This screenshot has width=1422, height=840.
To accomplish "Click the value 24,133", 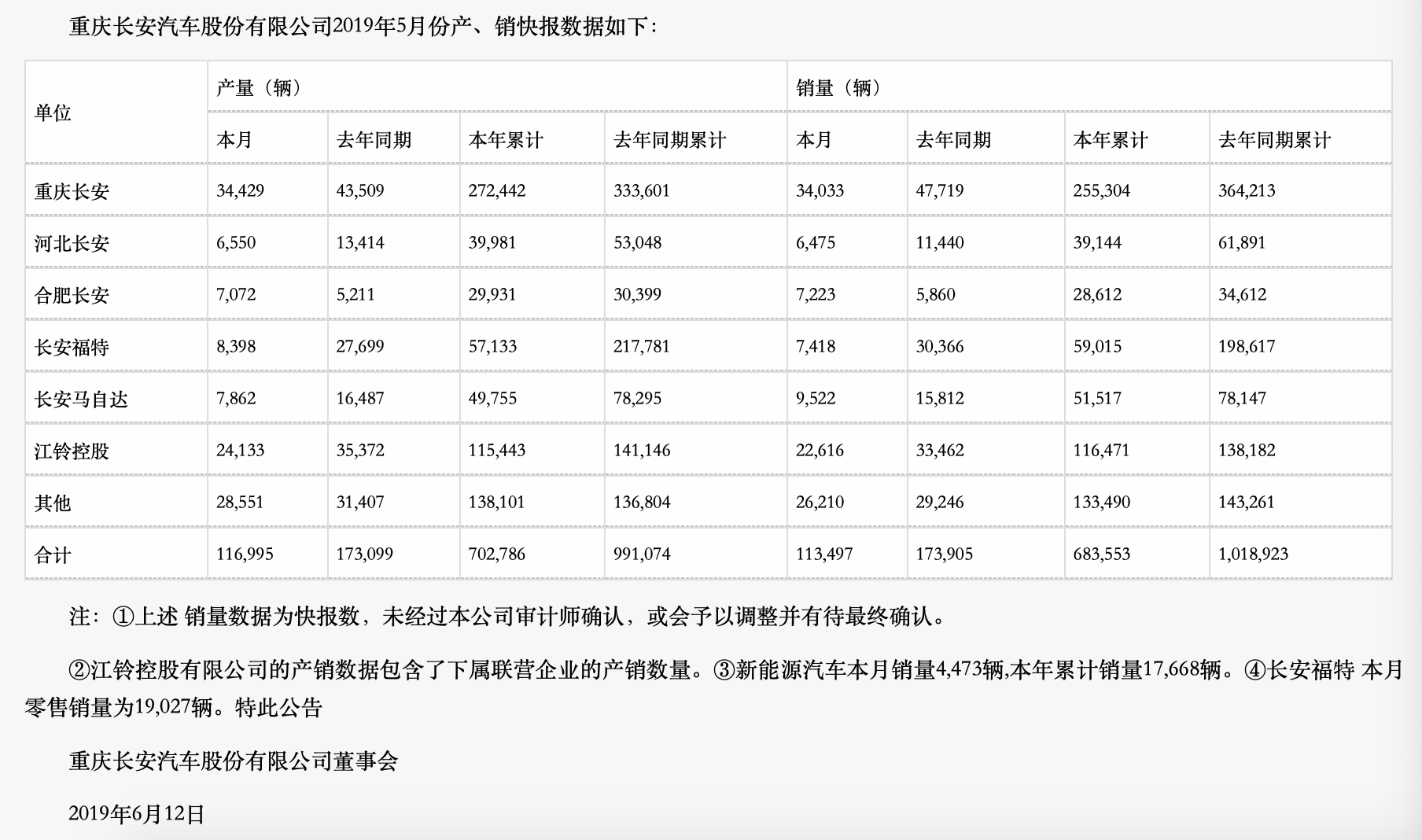I will [x=241, y=450].
